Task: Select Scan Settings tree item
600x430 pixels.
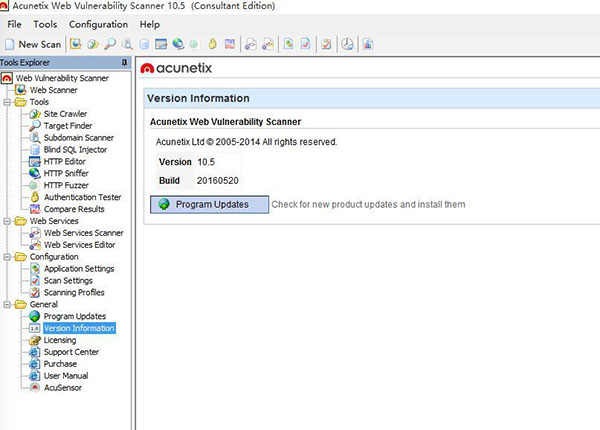Action: pyautogui.click(x=68, y=280)
